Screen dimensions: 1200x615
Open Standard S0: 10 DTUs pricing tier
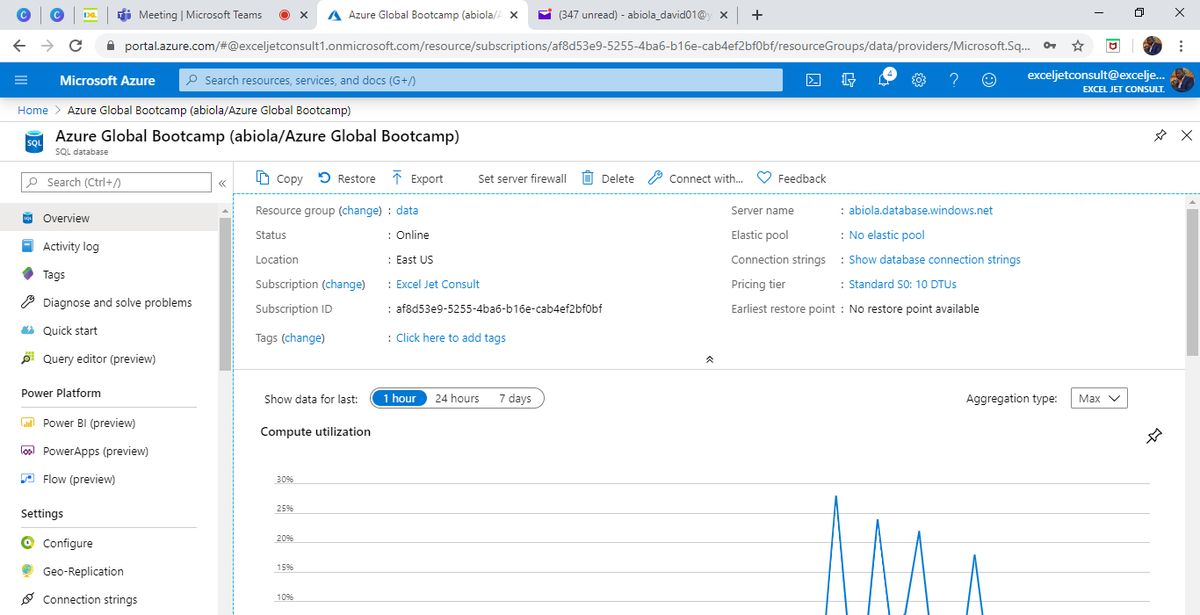pos(903,284)
